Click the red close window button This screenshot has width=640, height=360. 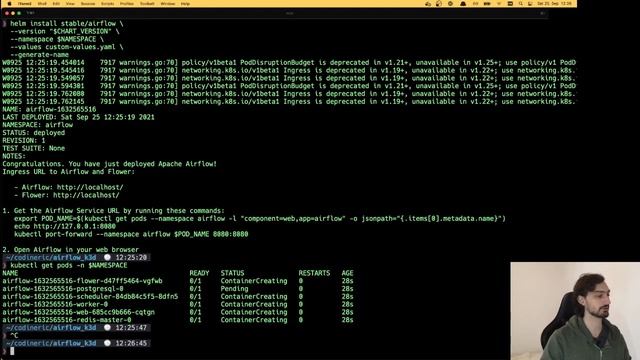click(7, 13)
